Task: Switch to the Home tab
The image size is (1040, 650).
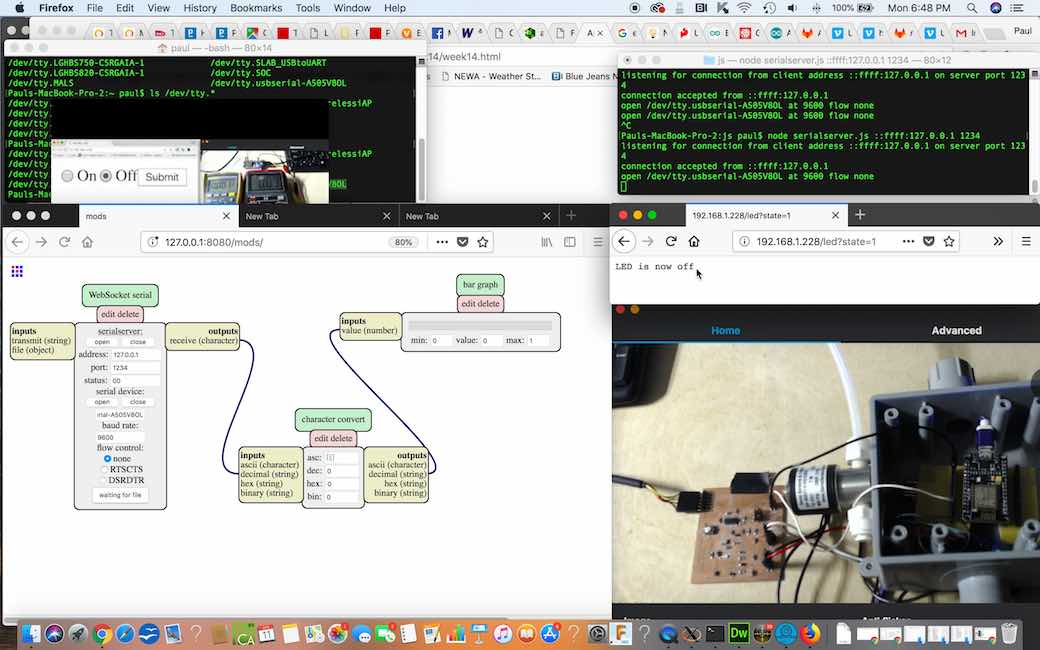Action: point(726,330)
